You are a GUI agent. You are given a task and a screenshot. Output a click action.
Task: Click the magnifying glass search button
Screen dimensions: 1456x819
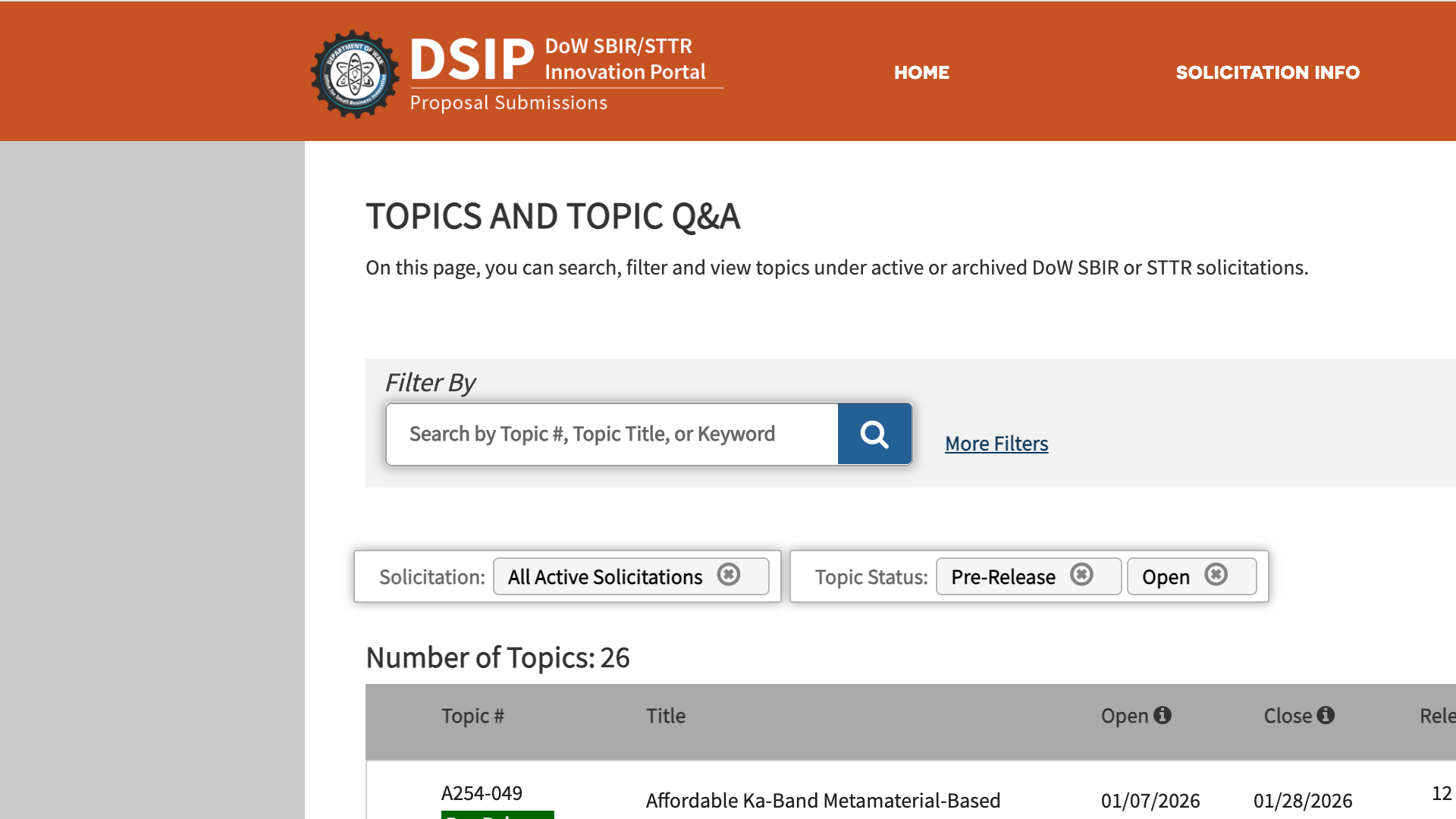click(874, 434)
